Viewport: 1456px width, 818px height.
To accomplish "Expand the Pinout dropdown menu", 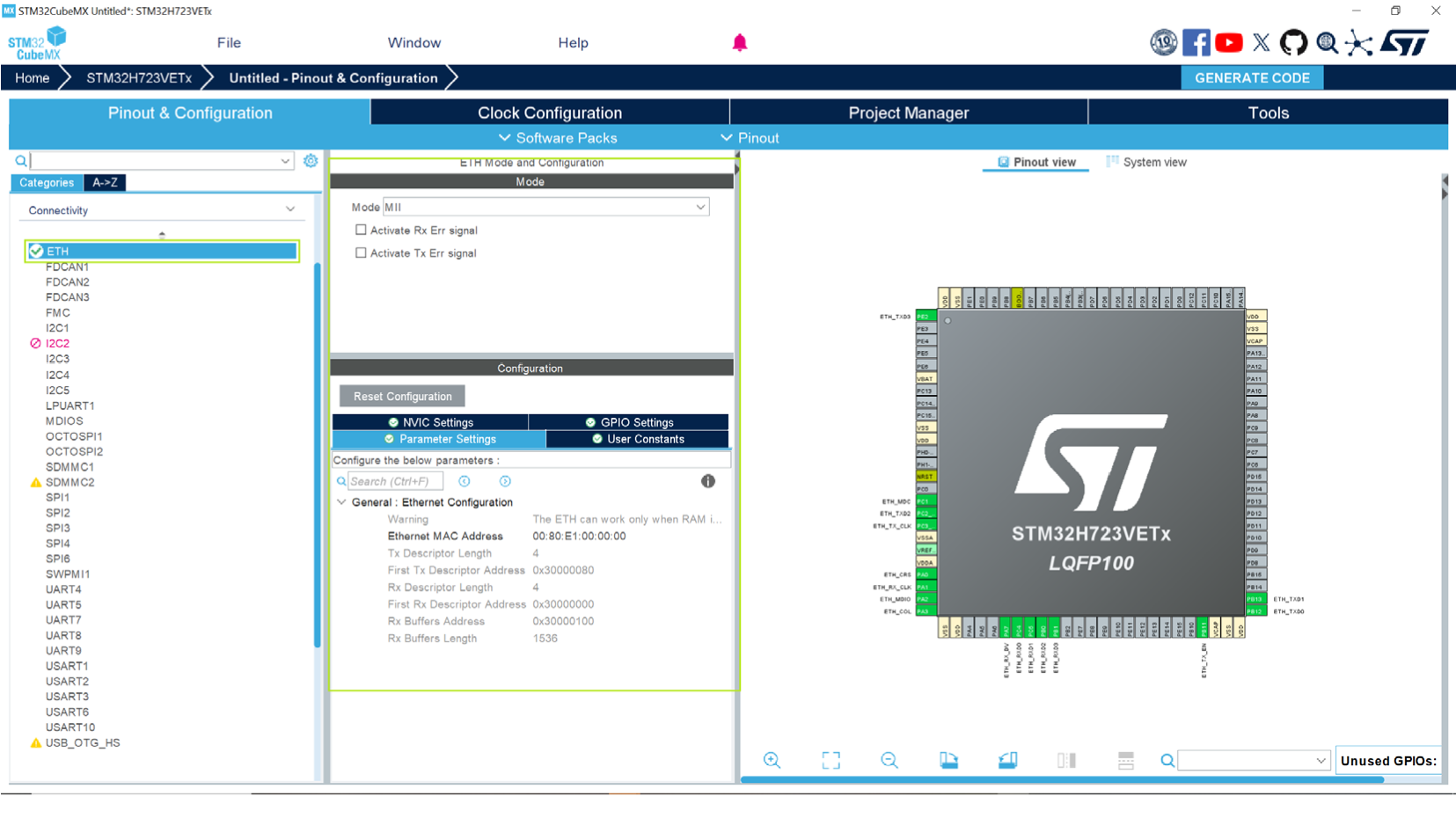I will (x=750, y=138).
